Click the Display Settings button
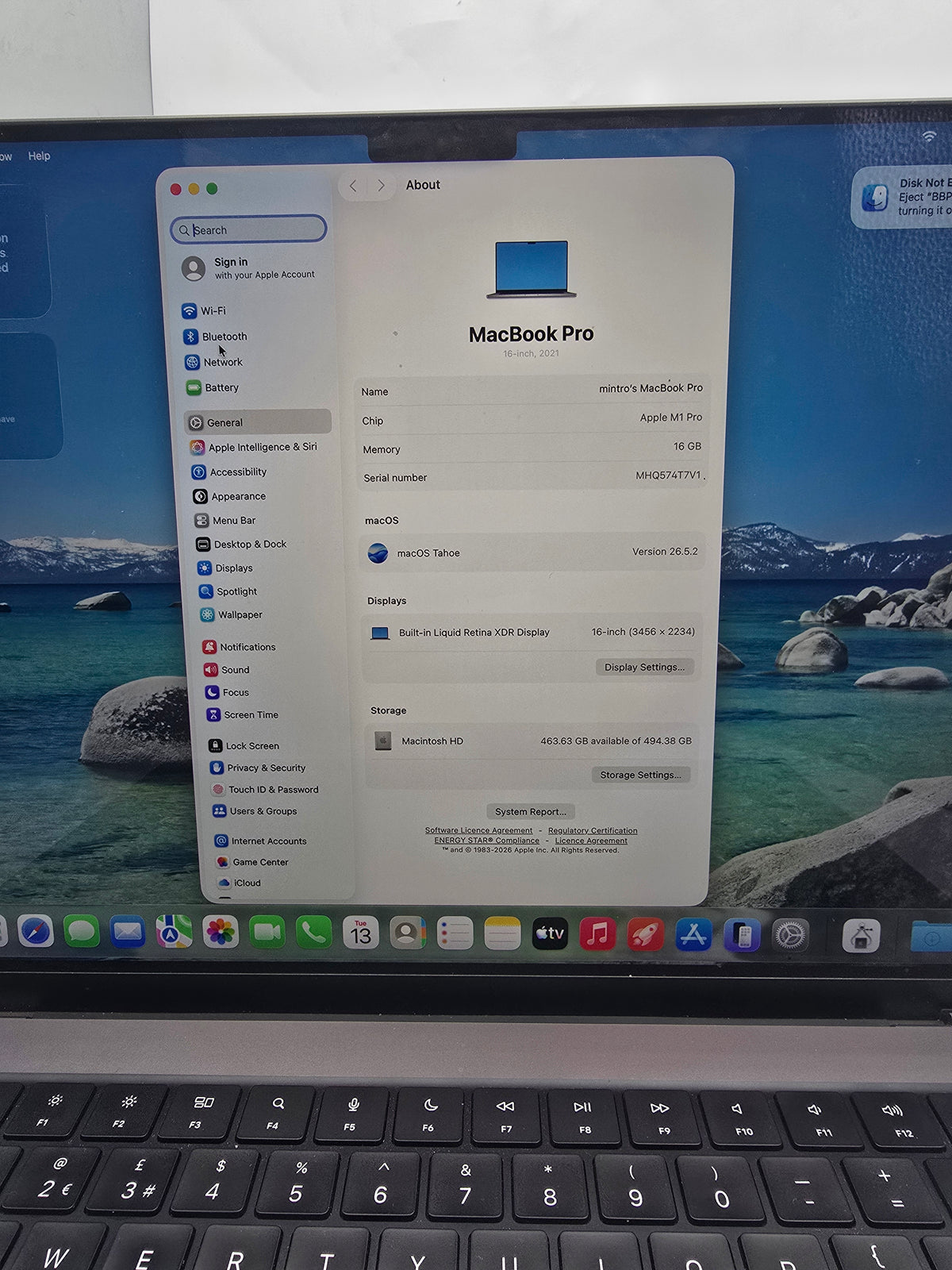This screenshot has height=1270, width=952. click(x=644, y=667)
